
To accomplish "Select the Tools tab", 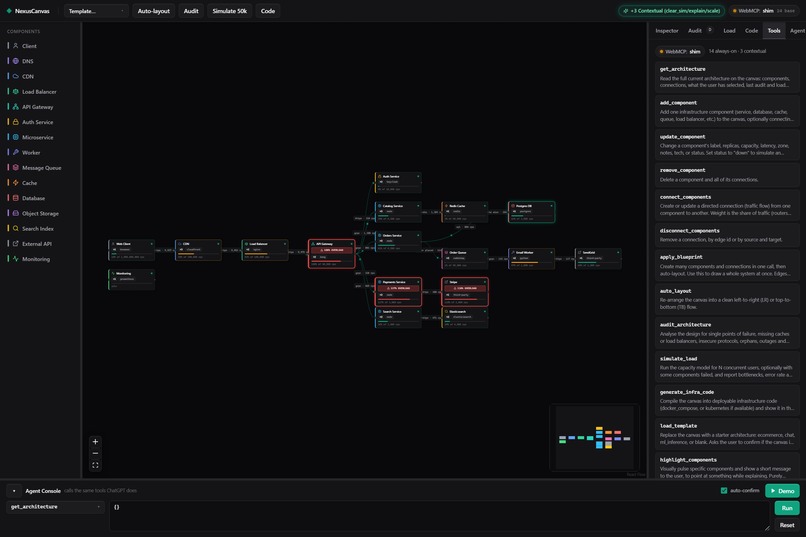I will (x=774, y=31).
